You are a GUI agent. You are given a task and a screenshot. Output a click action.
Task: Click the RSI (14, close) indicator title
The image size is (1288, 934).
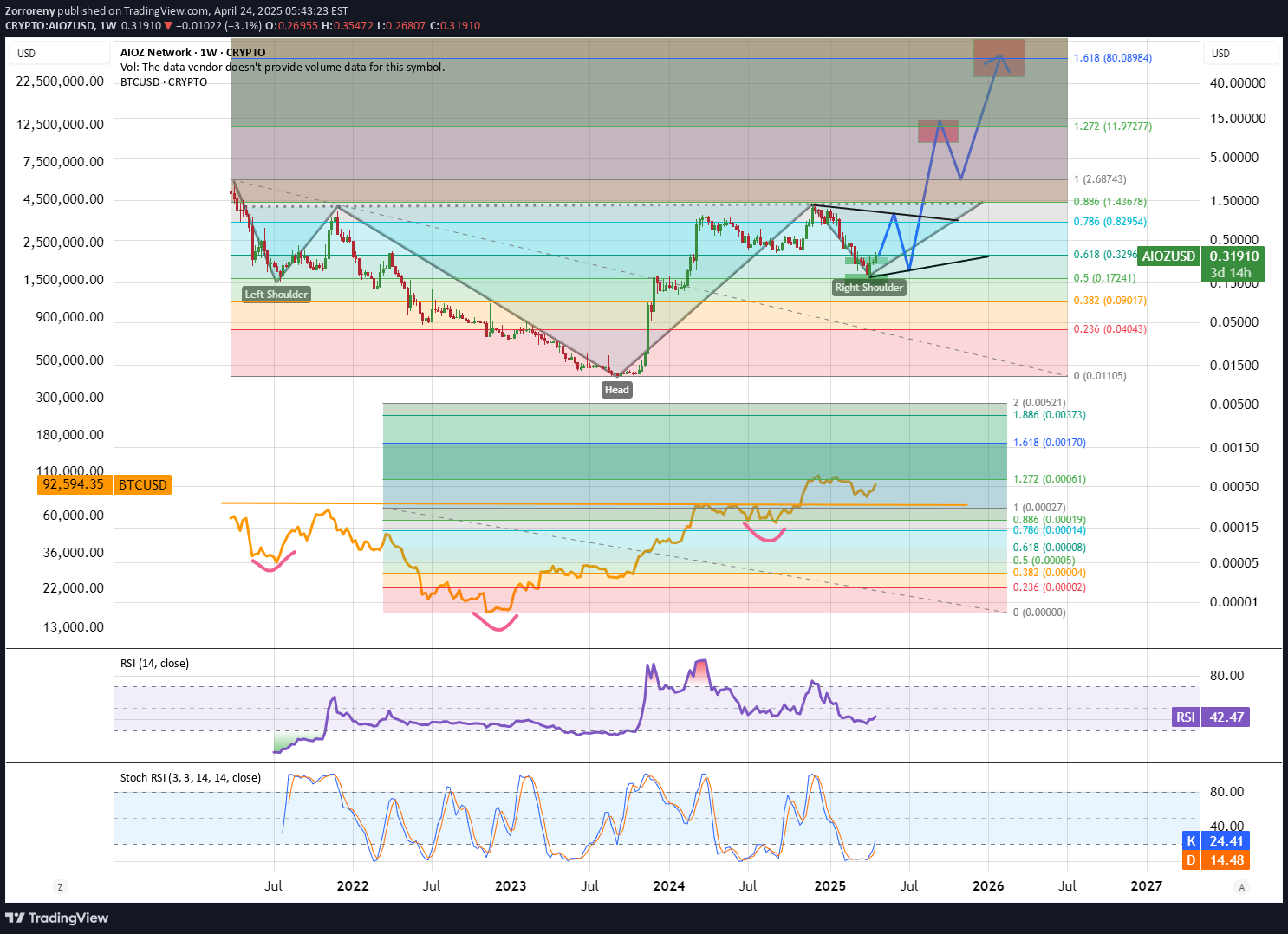click(154, 663)
